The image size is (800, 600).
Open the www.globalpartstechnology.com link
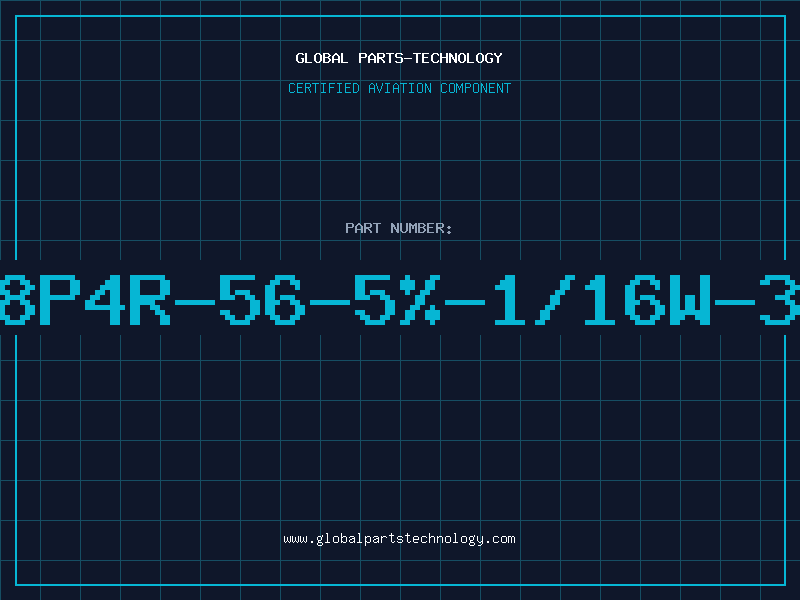pos(399,539)
